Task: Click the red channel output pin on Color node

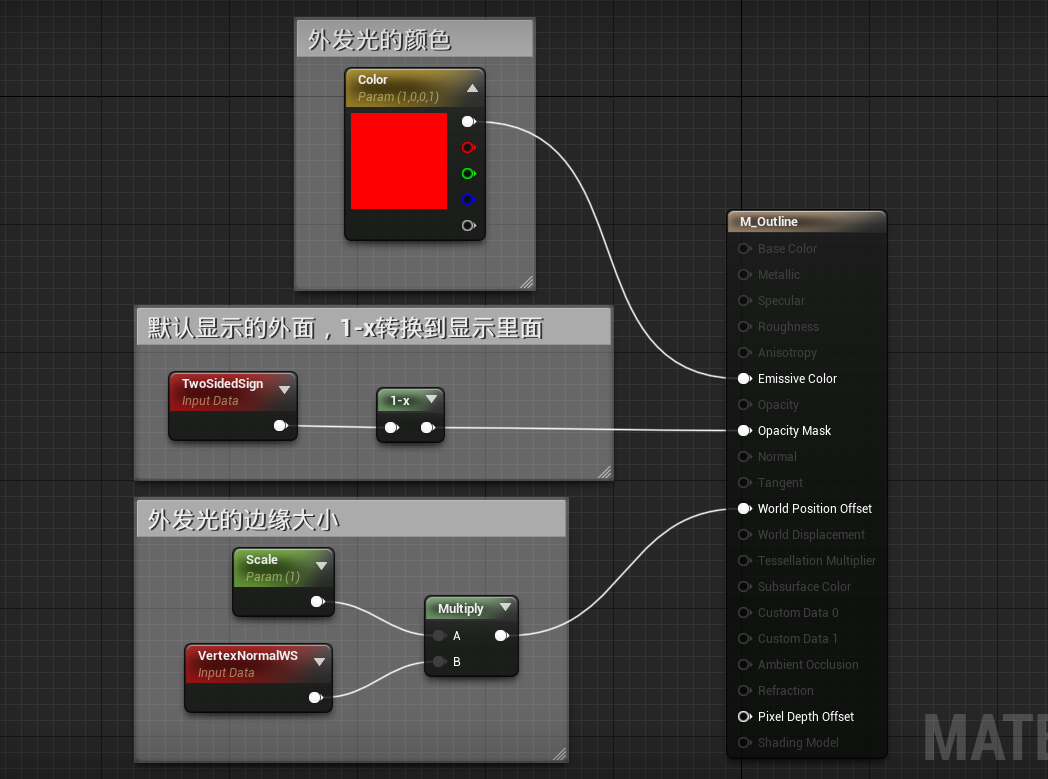Action: click(468, 147)
